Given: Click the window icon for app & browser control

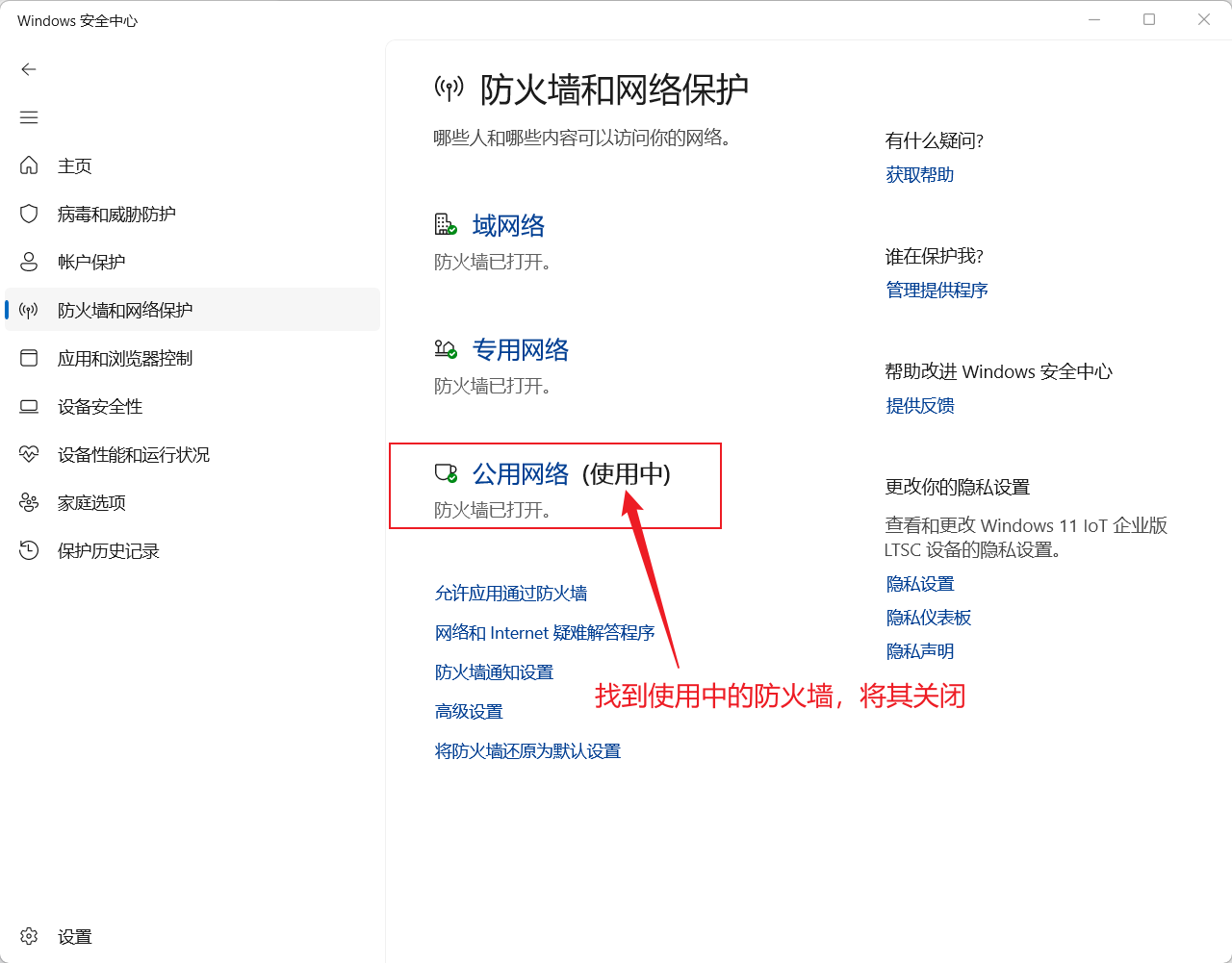Looking at the screenshot, I should (29, 358).
